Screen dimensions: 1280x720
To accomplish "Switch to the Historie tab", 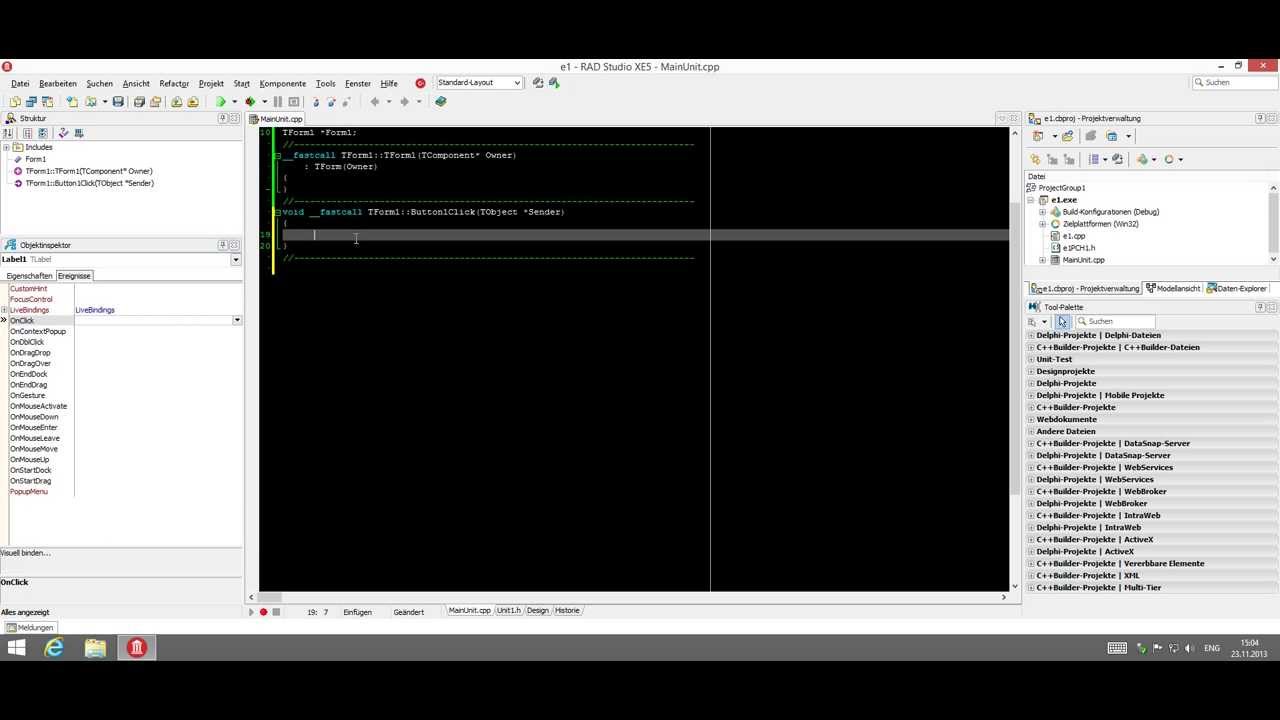I will (567, 610).
